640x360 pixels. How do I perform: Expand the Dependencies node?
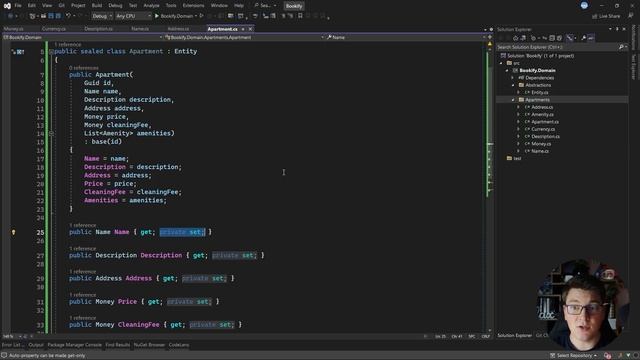pyautogui.click(x=513, y=78)
